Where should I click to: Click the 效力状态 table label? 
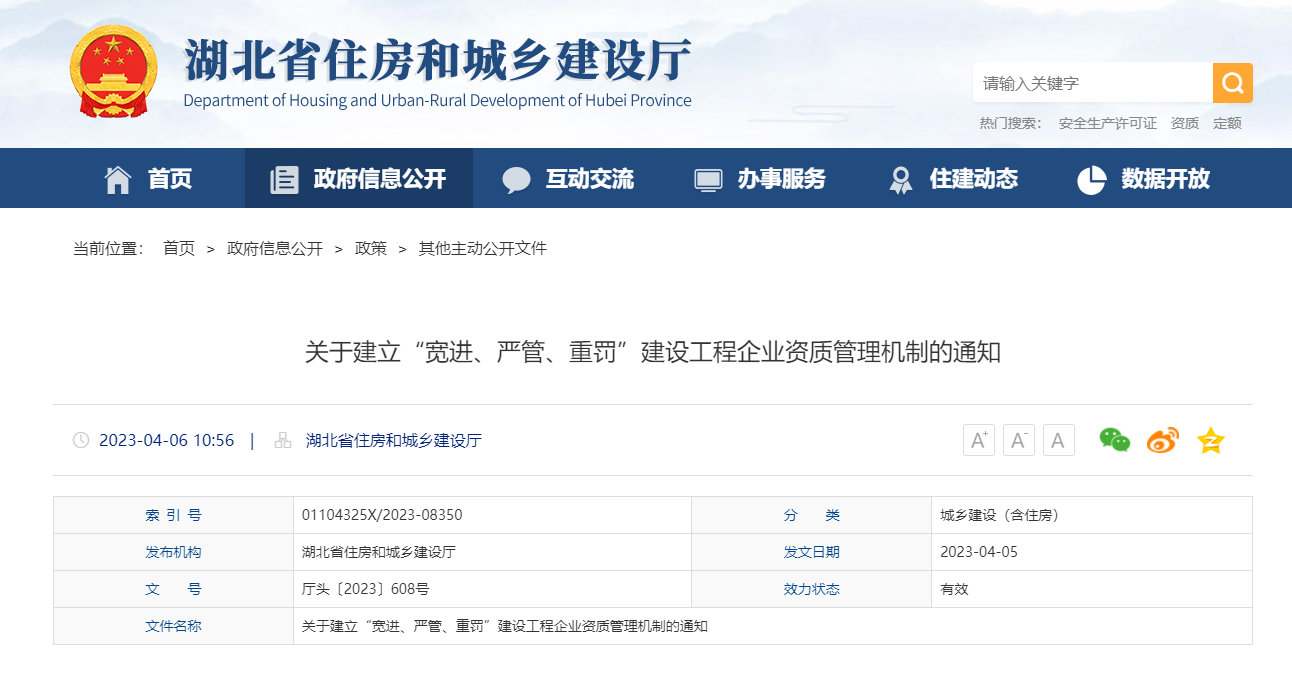812,589
